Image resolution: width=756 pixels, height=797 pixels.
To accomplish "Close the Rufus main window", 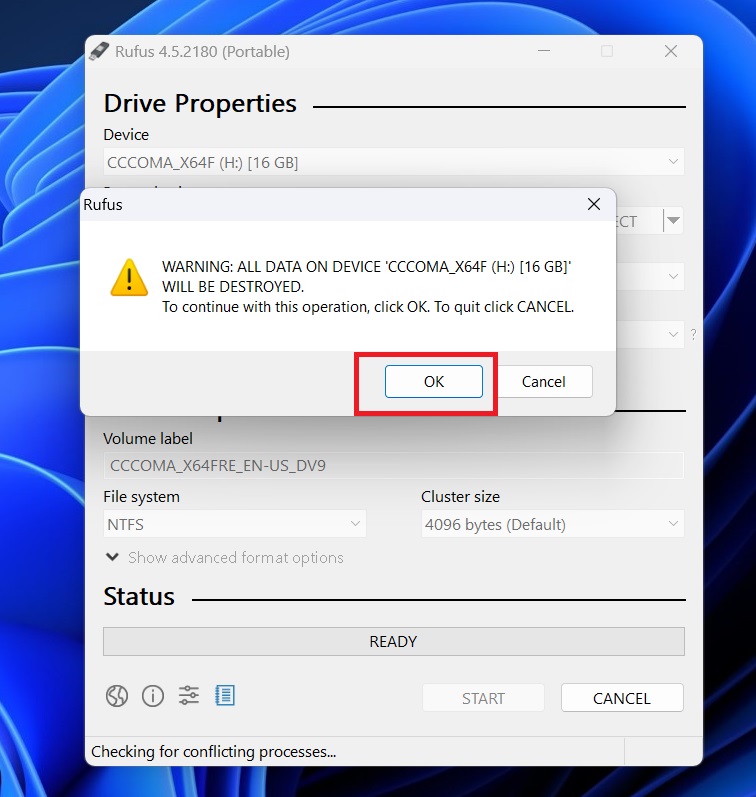I will (671, 51).
